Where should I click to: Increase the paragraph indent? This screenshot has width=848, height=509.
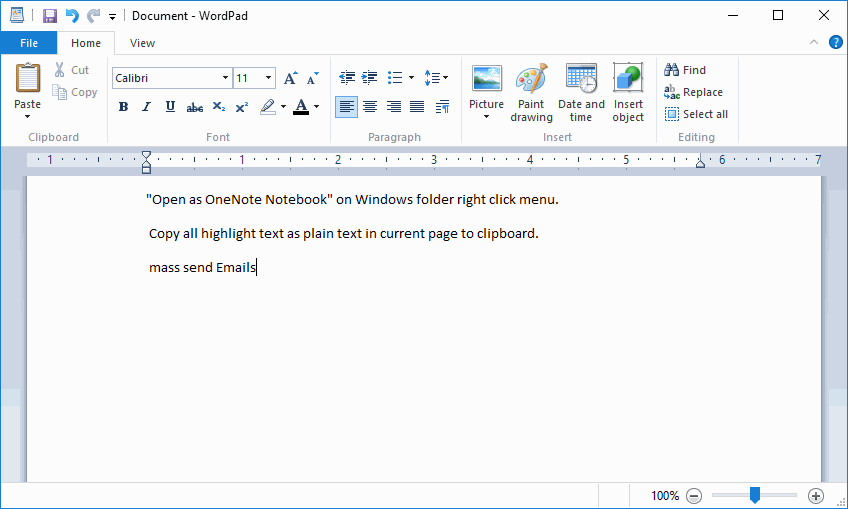(369, 78)
